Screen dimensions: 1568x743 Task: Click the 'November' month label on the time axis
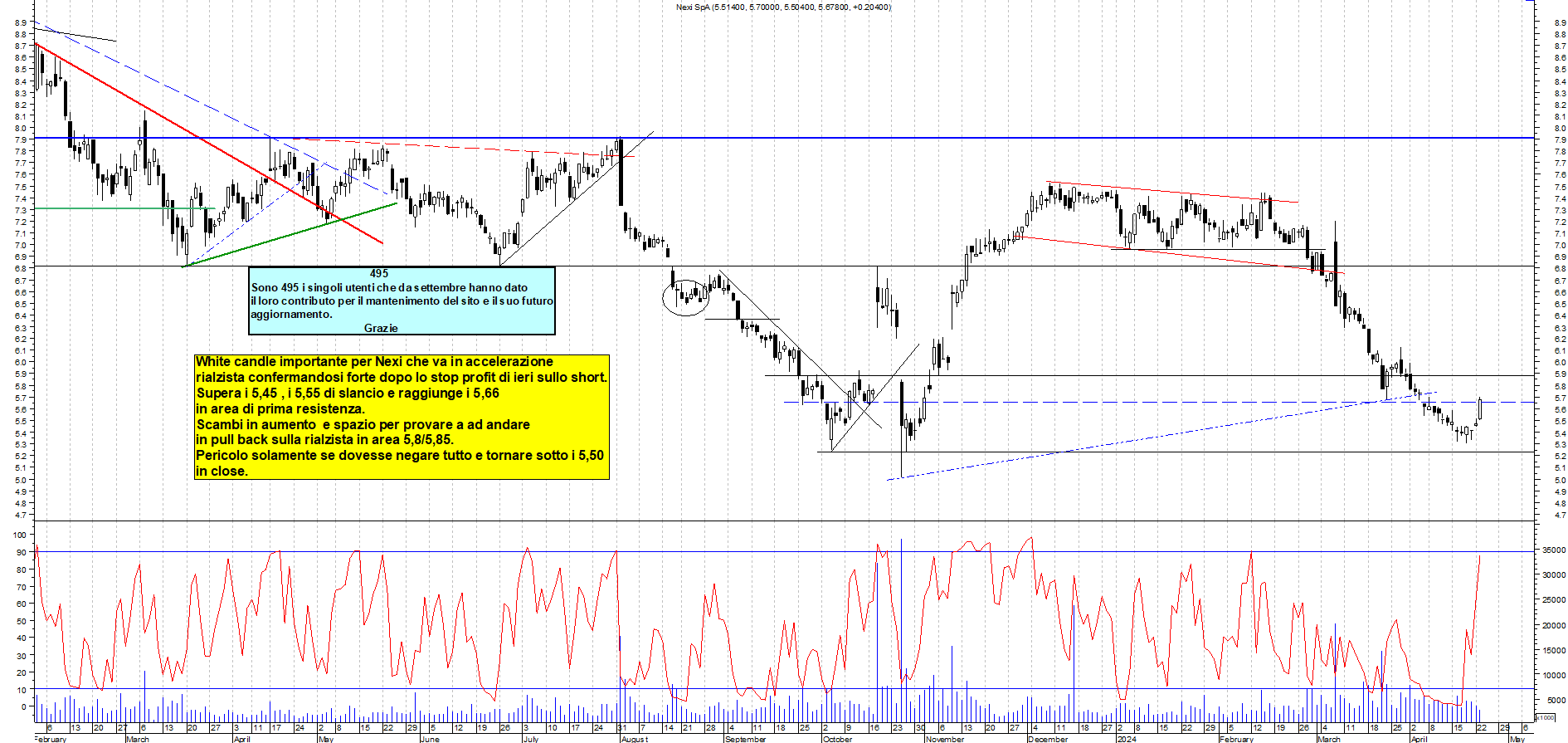[945, 739]
